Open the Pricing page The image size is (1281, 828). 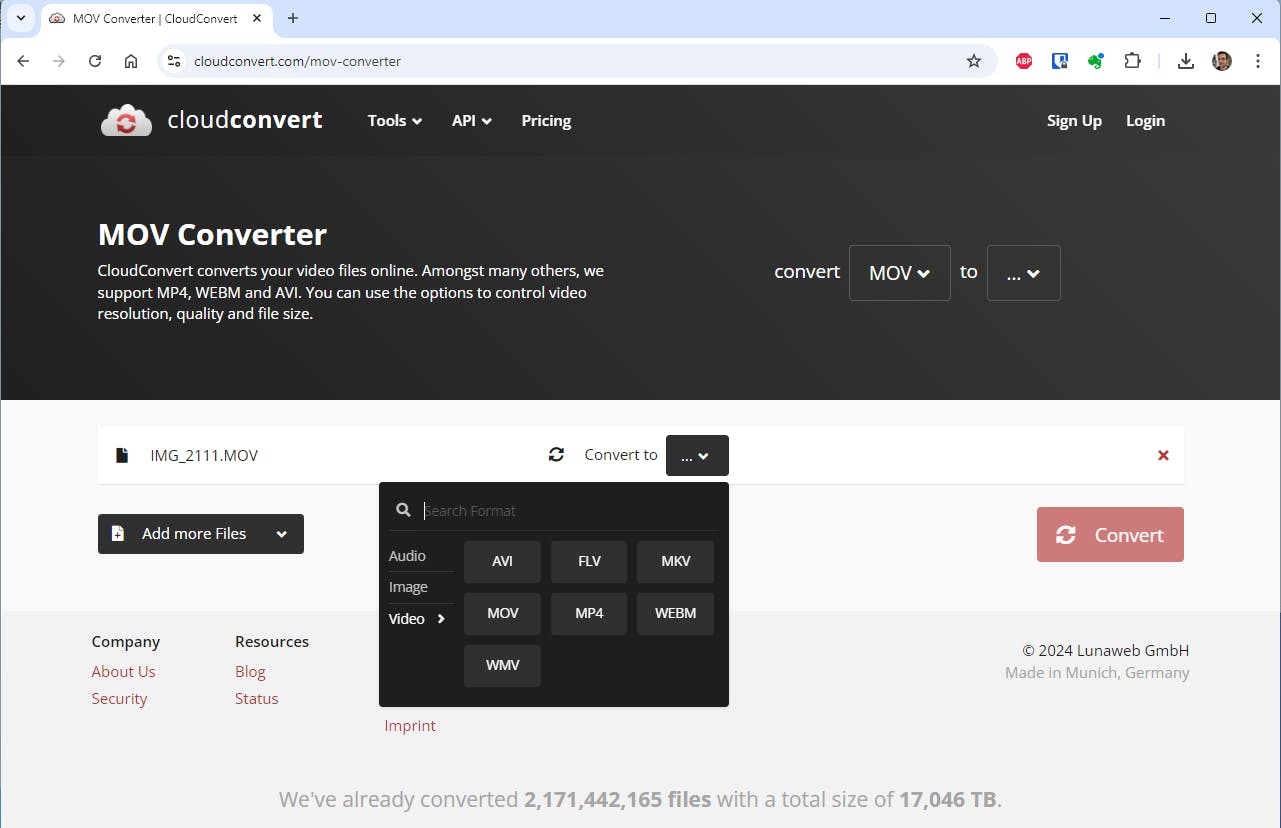tap(546, 121)
